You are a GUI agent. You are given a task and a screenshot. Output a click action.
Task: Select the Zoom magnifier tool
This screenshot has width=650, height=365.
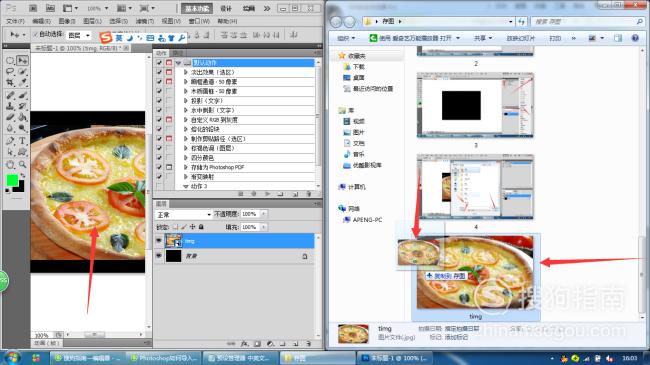[x=22, y=165]
